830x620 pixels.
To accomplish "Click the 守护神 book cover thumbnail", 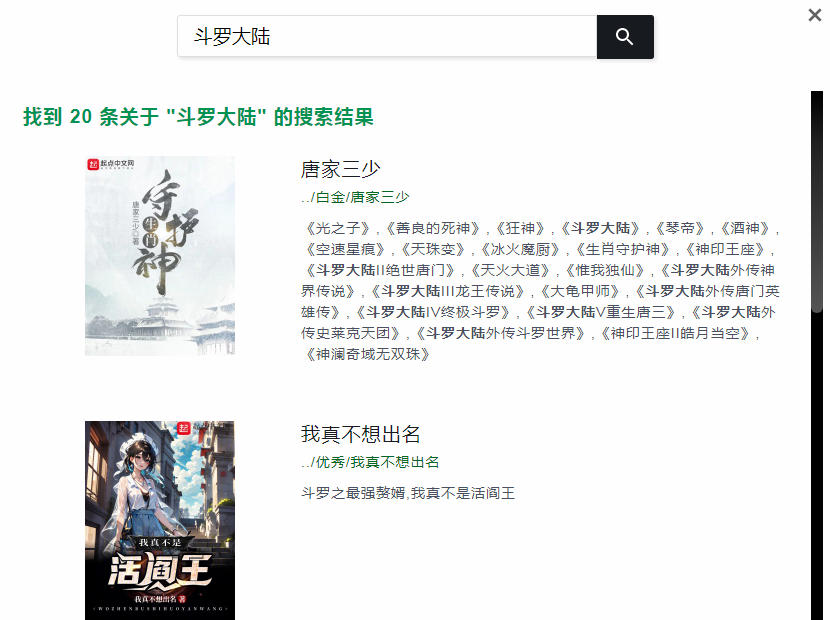I will pyautogui.click(x=160, y=256).
